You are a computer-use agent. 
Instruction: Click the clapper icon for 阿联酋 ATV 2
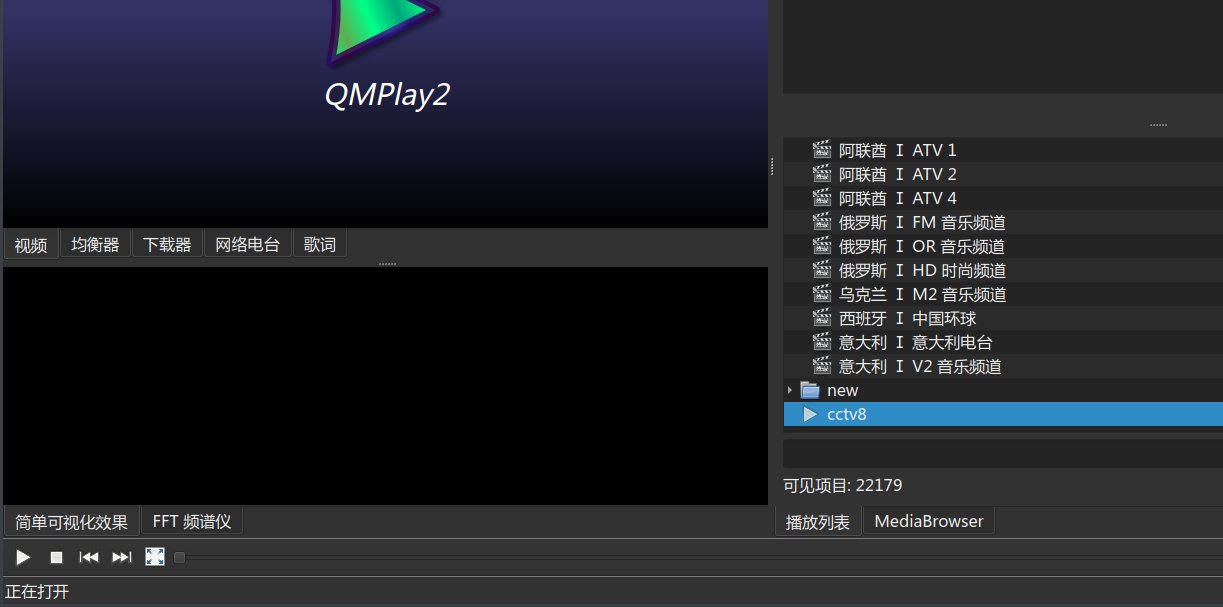point(822,174)
